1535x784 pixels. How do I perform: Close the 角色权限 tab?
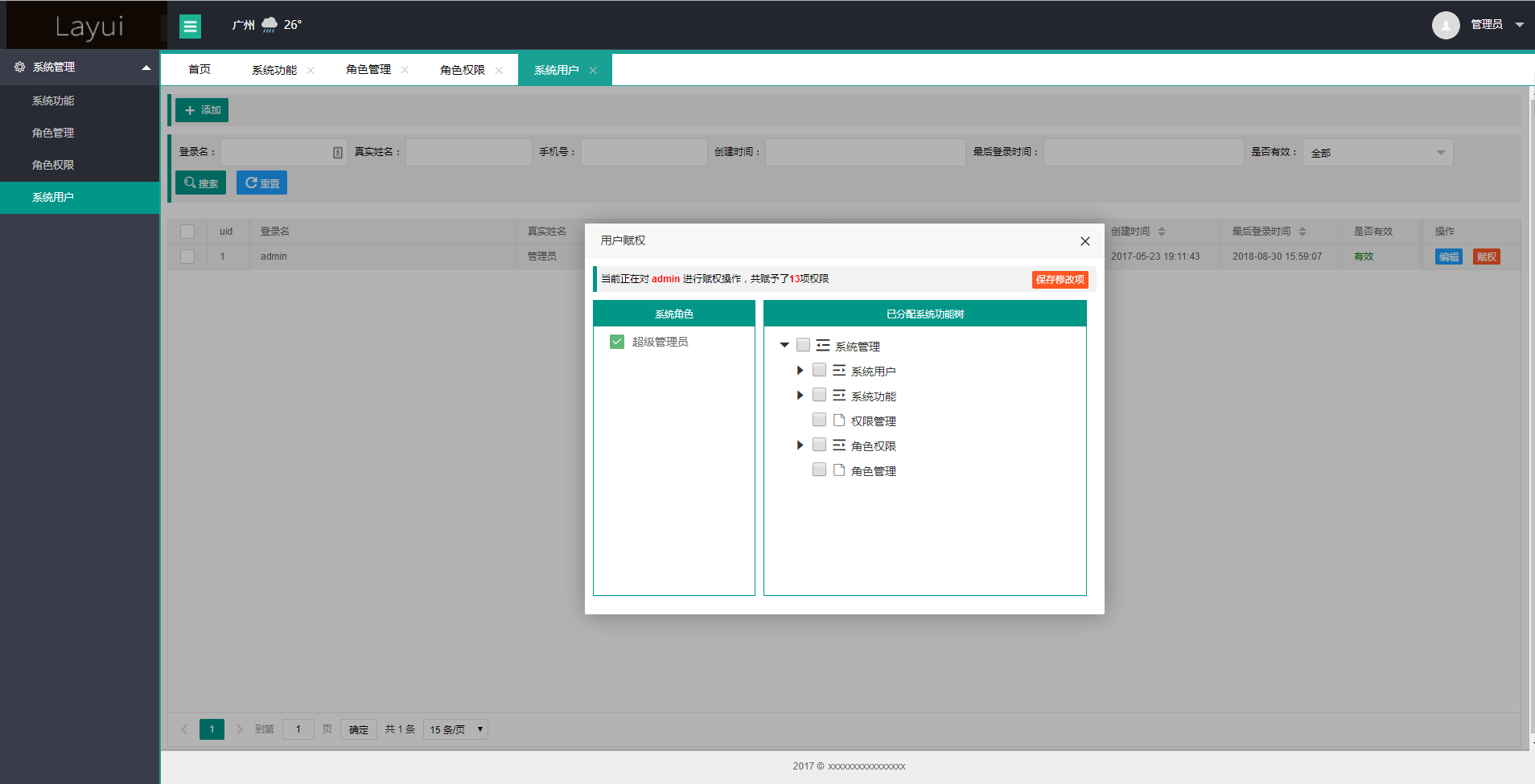[499, 70]
